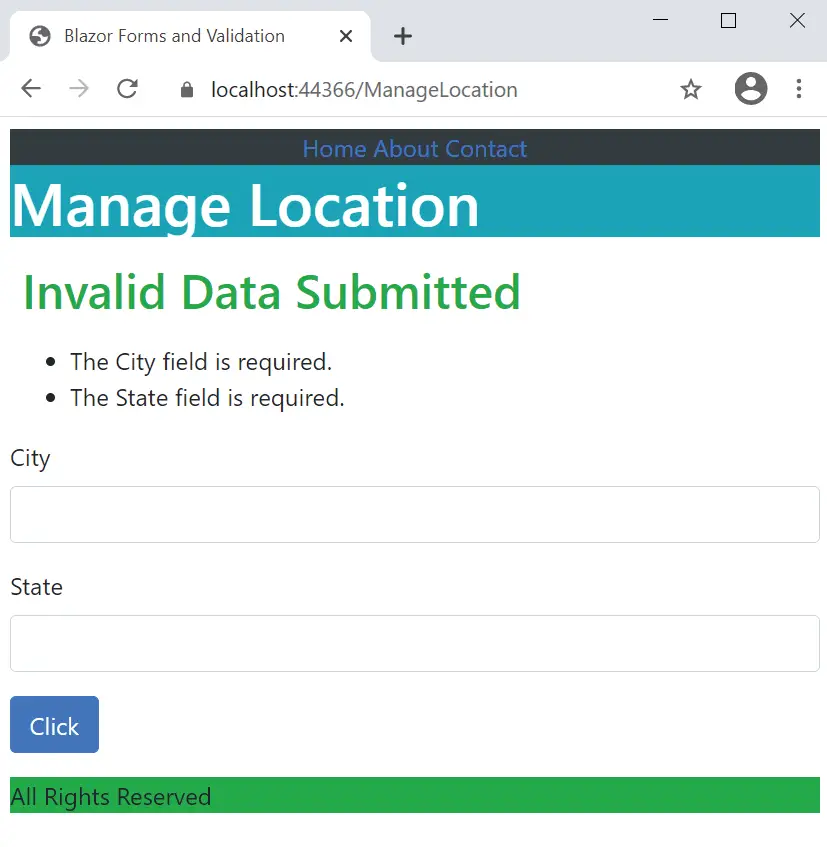Focus the State input field
Screen dimensions: 827x847
pyautogui.click(x=413, y=643)
